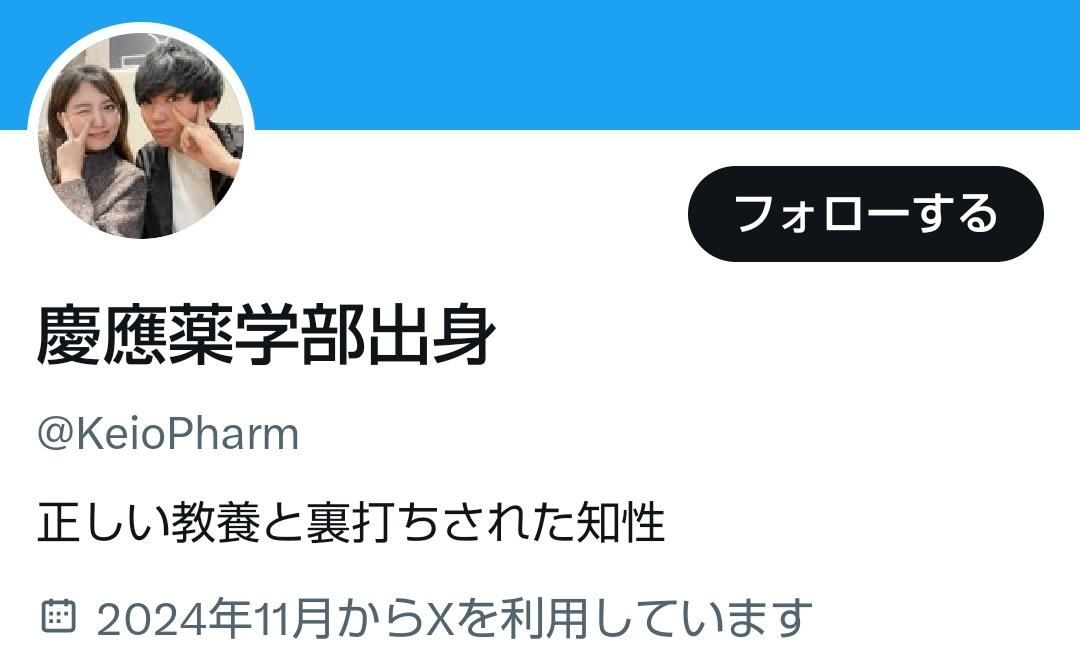Viewport: 1080px width, 651px height.
Task: Click 慶應 at the start of profile name
Action: [x=101, y=335]
